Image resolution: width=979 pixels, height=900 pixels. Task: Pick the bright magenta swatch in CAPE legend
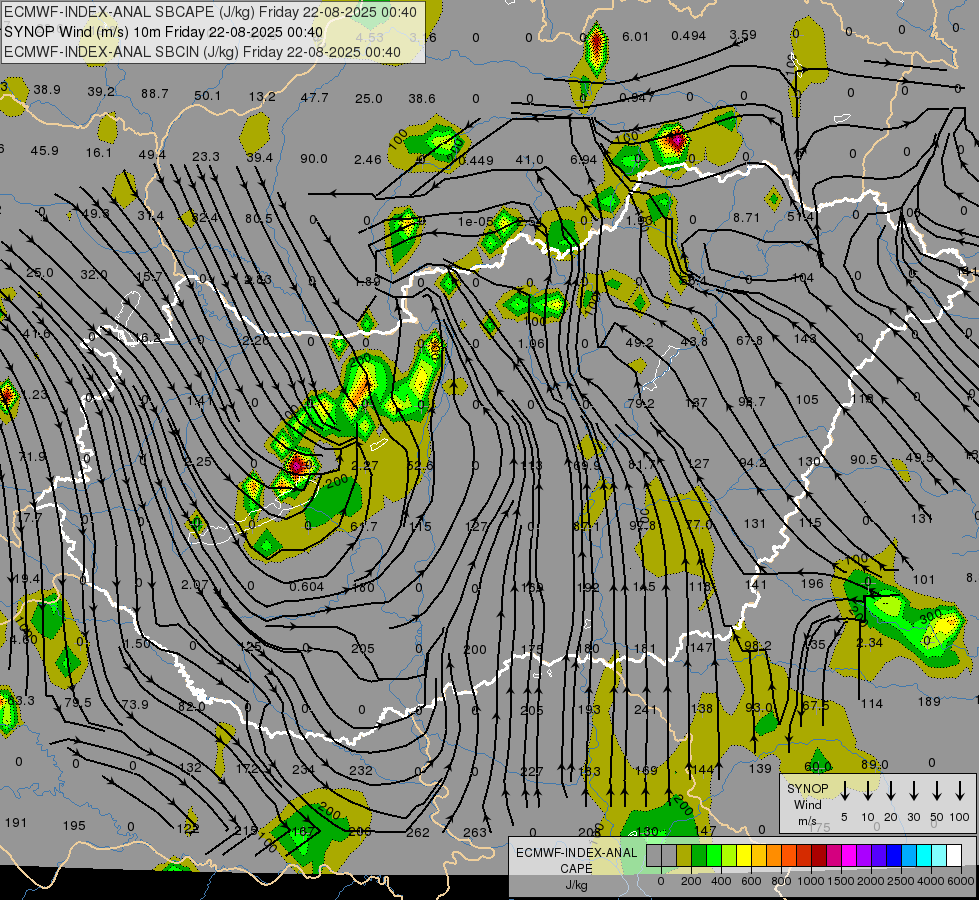tap(849, 855)
